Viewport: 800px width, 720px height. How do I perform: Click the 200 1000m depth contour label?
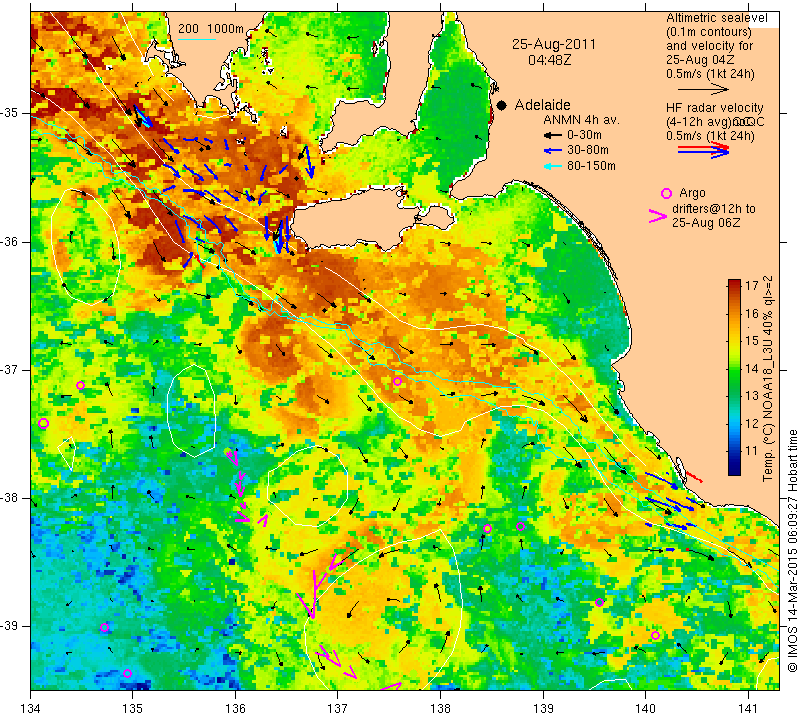pos(211,29)
